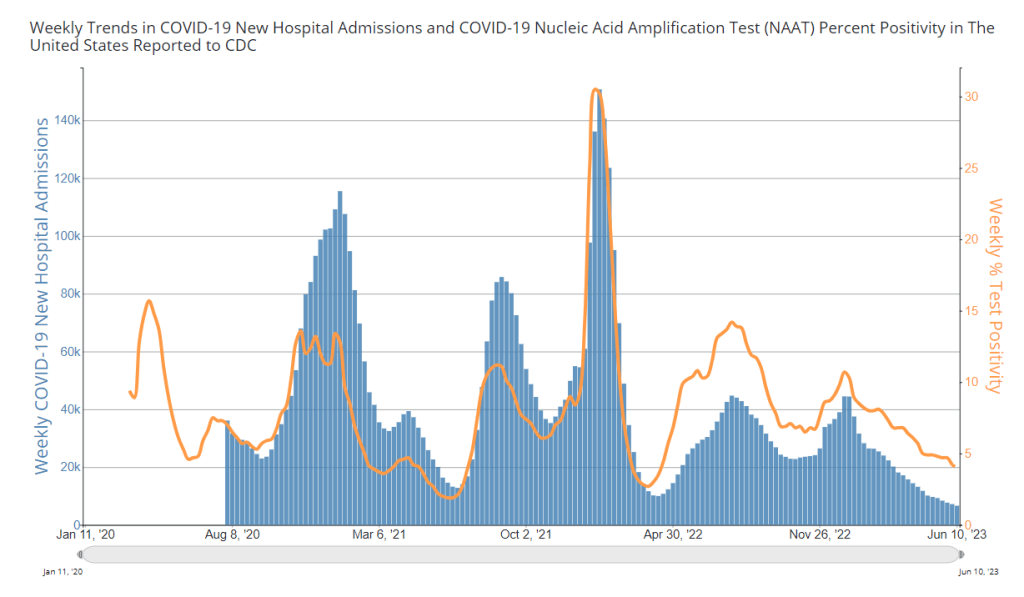Click the right handle of the date range slider
This screenshot has width=1024, height=597.
coord(959,555)
